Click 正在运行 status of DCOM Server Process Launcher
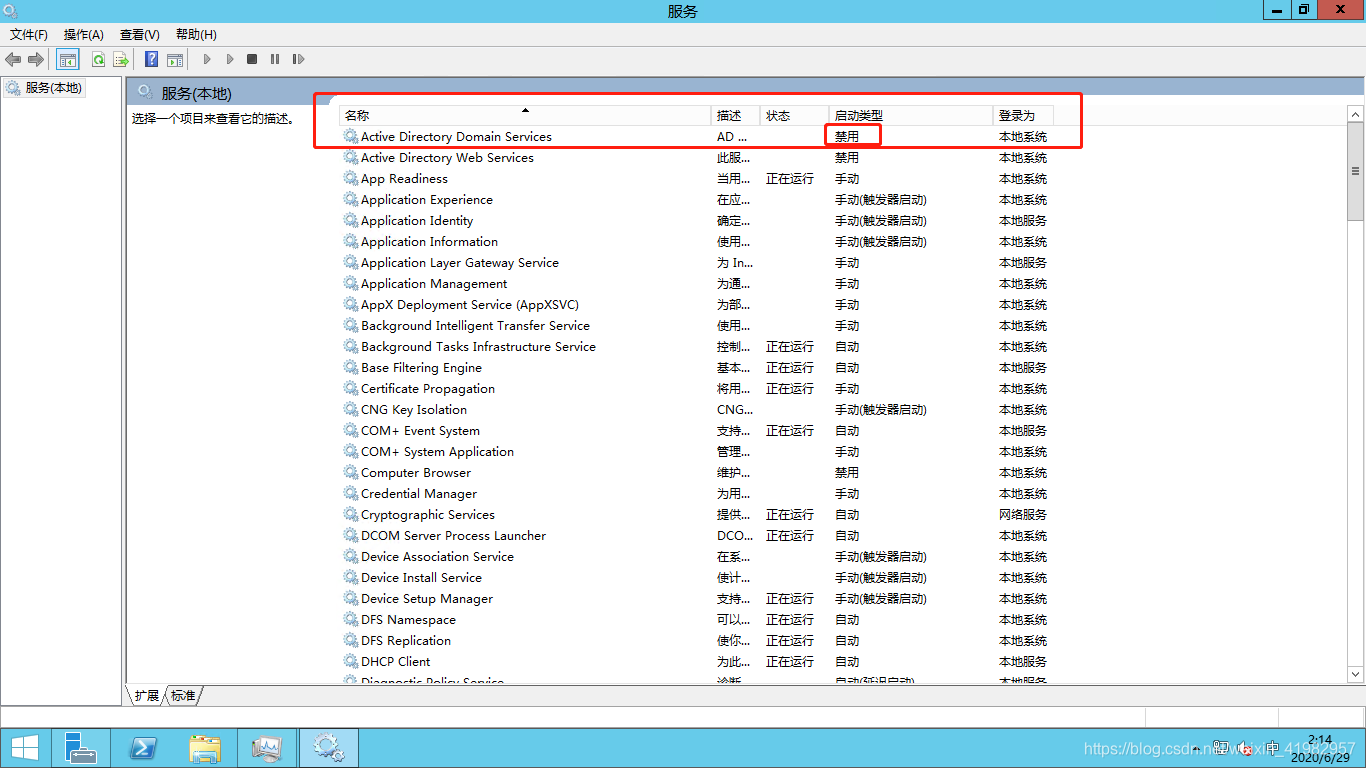1366x768 pixels. [x=790, y=536]
